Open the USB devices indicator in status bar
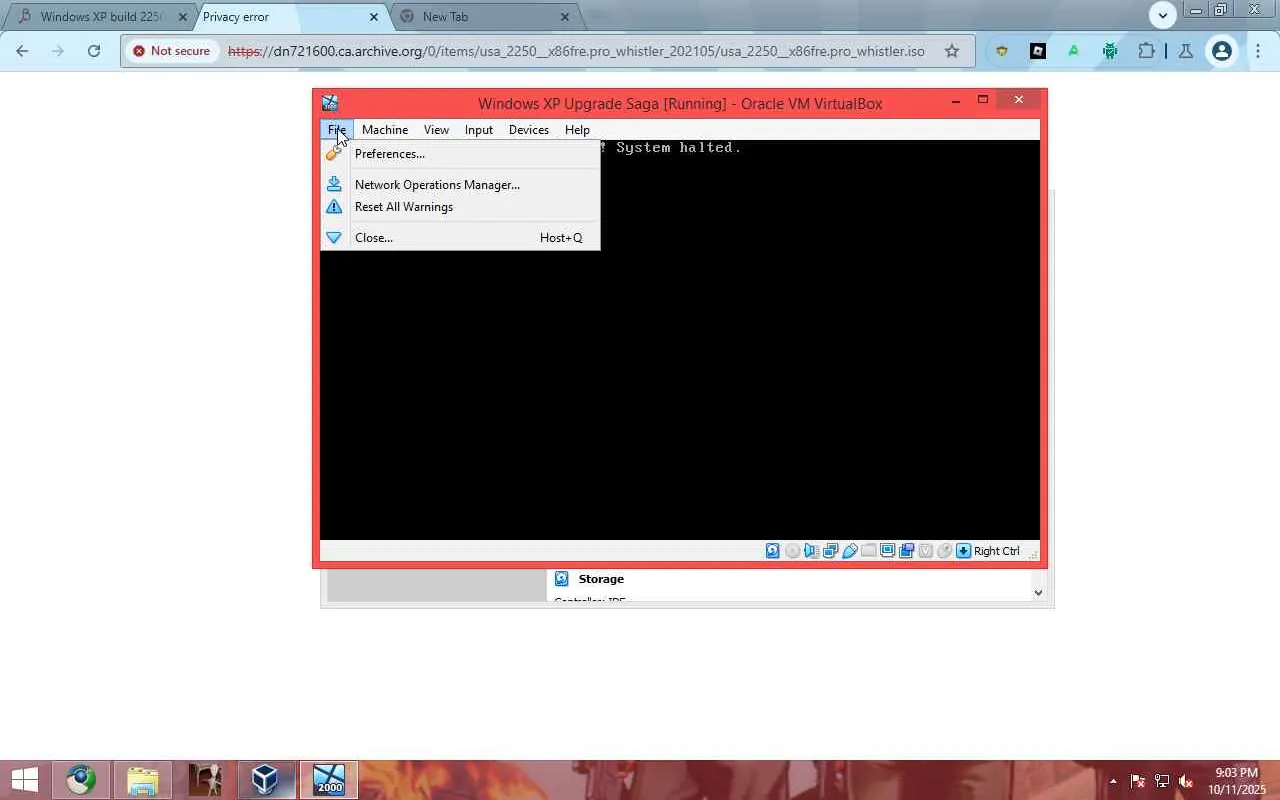Screen dimensions: 1280x800 (x=849, y=551)
